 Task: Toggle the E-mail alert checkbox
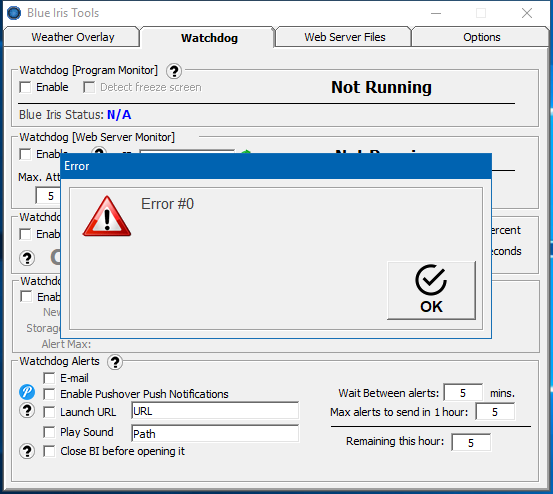[49, 378]
